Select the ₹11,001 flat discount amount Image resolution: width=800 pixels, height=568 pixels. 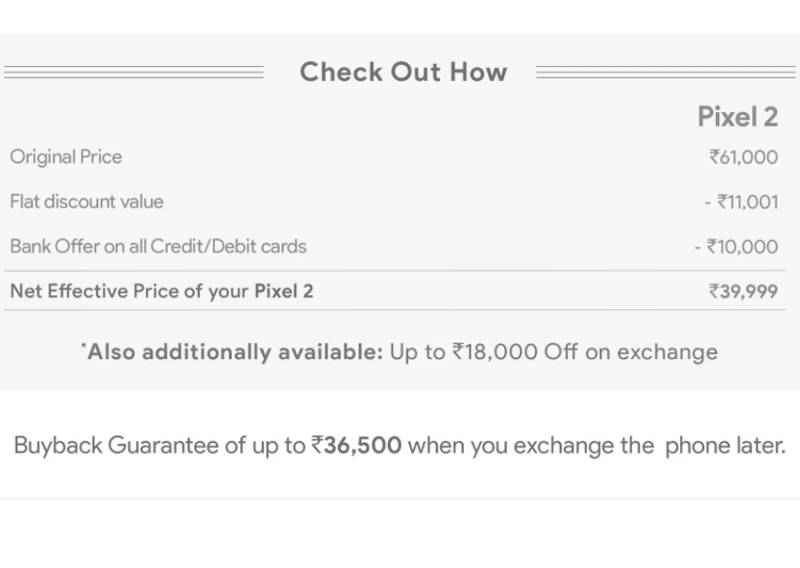click(x=741, y=202)
